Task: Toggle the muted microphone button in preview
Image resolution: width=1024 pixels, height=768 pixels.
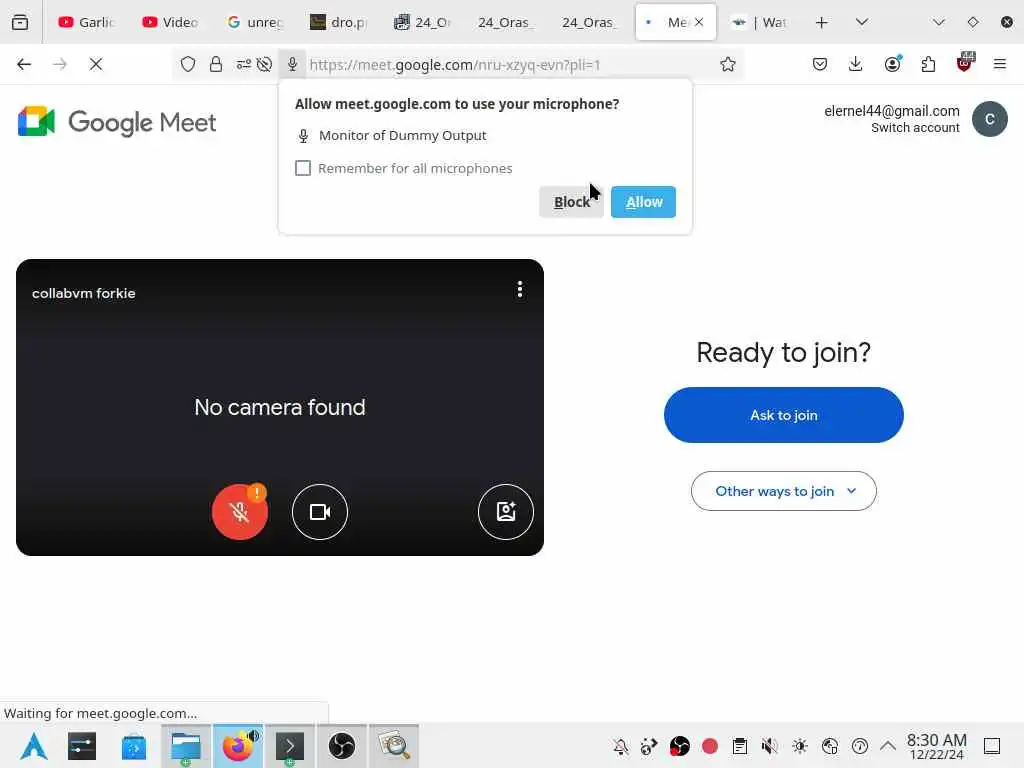Action: click(x=240, y=512)
